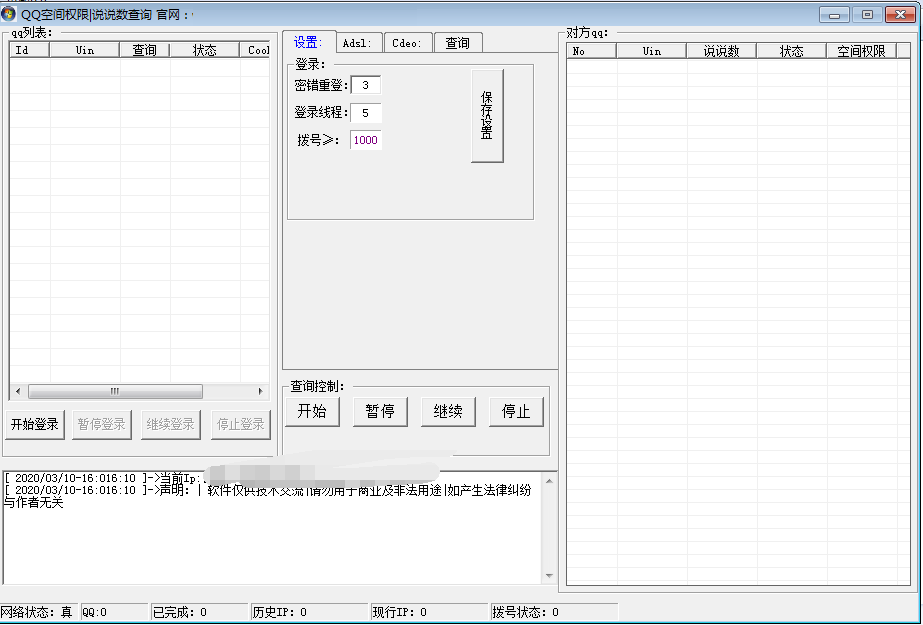Click the 对方qq: group label
923x625 pixels.
click(587, 33)
